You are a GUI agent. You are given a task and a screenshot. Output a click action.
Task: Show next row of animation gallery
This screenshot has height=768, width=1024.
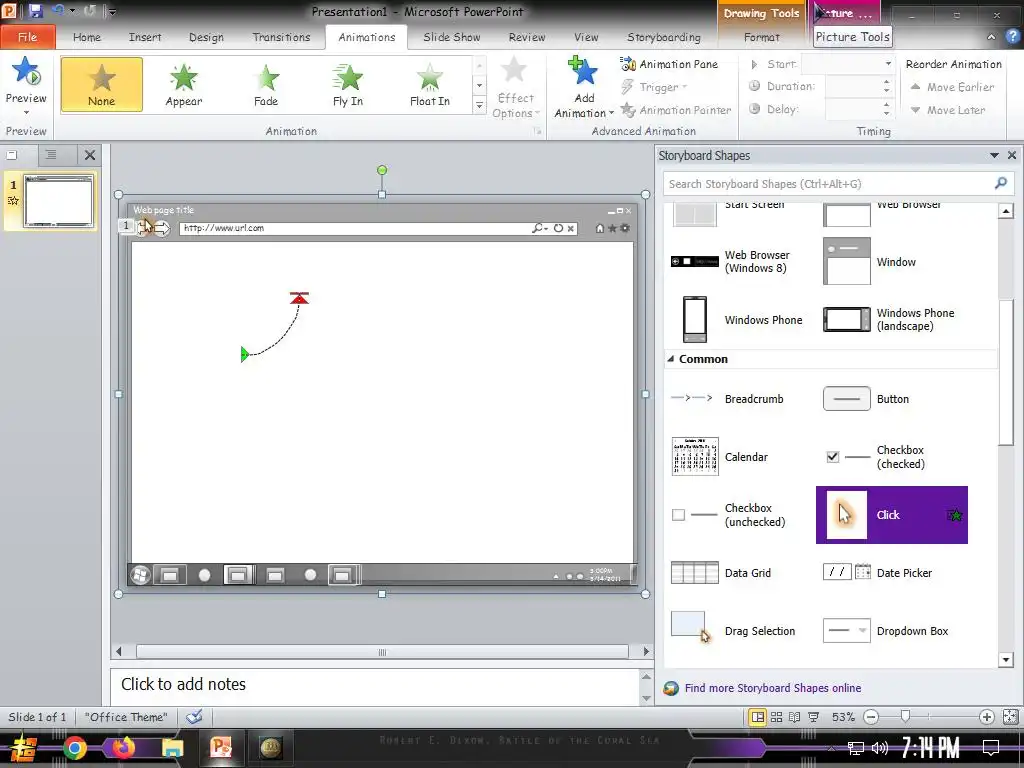click(479, 85)
